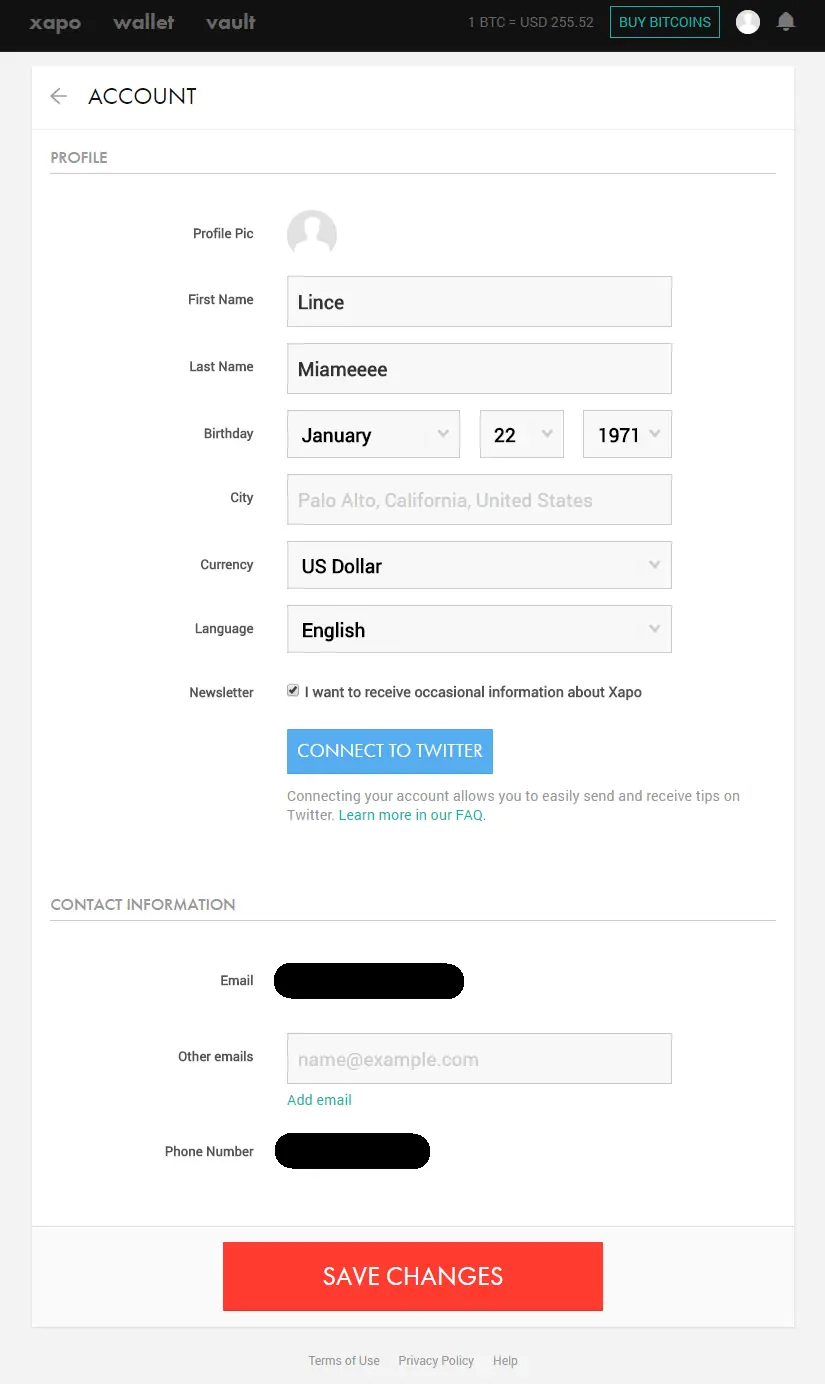The width and height of the screenshot is (825, 1384).
Task: Click Connect to Twitter button
Action: [x=390, y=751]
